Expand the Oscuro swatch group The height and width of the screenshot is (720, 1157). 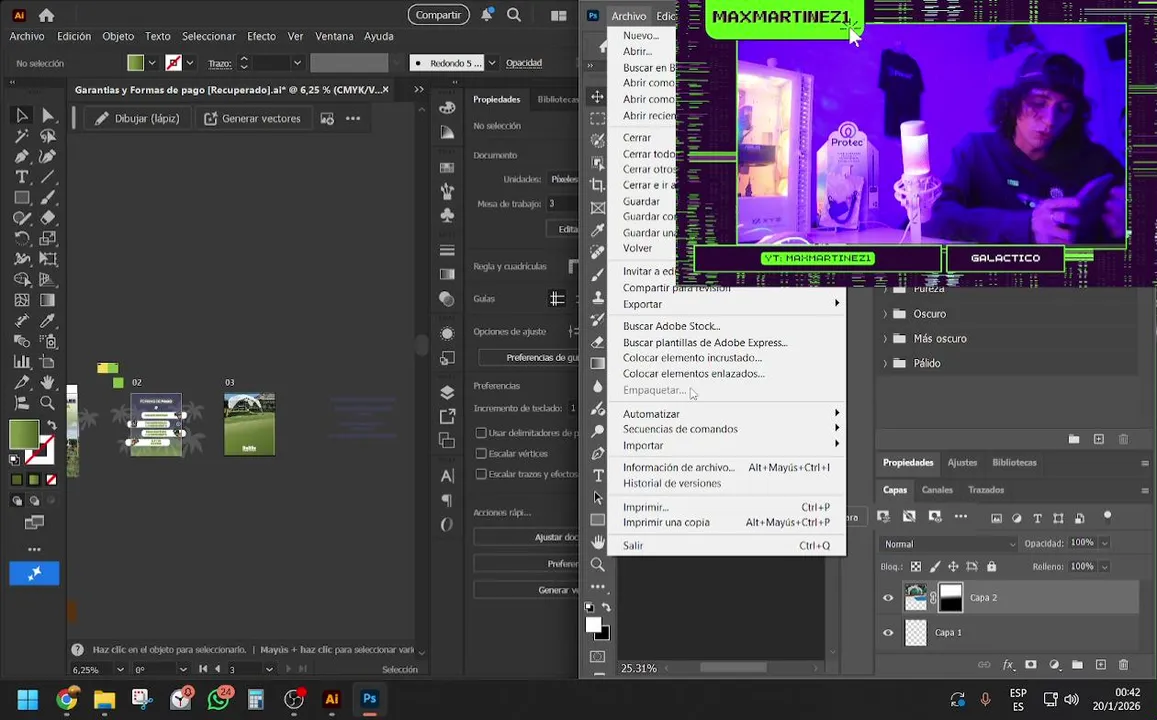point(885,314)
